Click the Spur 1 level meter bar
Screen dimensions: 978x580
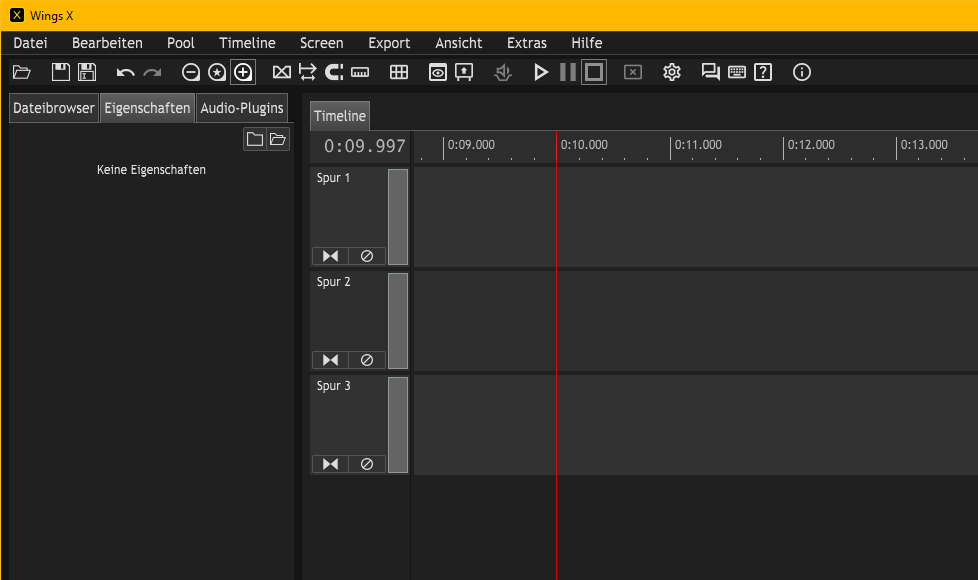click(x=398, y=217)
